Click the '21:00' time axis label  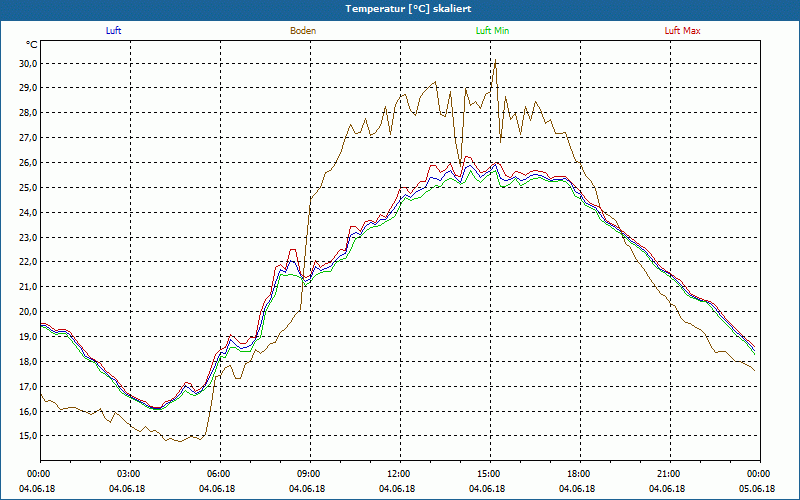pyautogui.click(x=667, y=474)
